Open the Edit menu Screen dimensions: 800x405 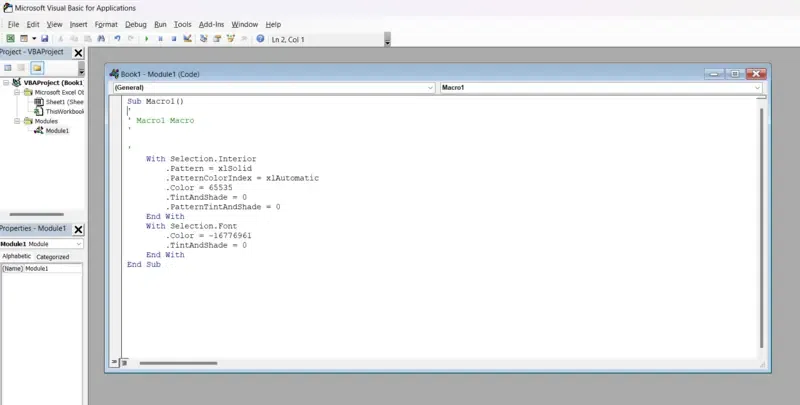coord(33,24)
